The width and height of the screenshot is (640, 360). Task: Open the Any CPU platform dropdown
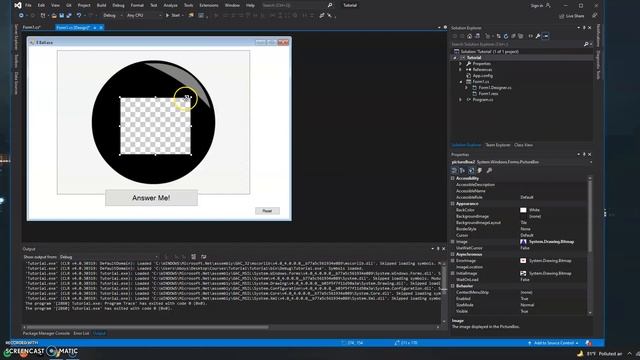(x=144, y=16)
